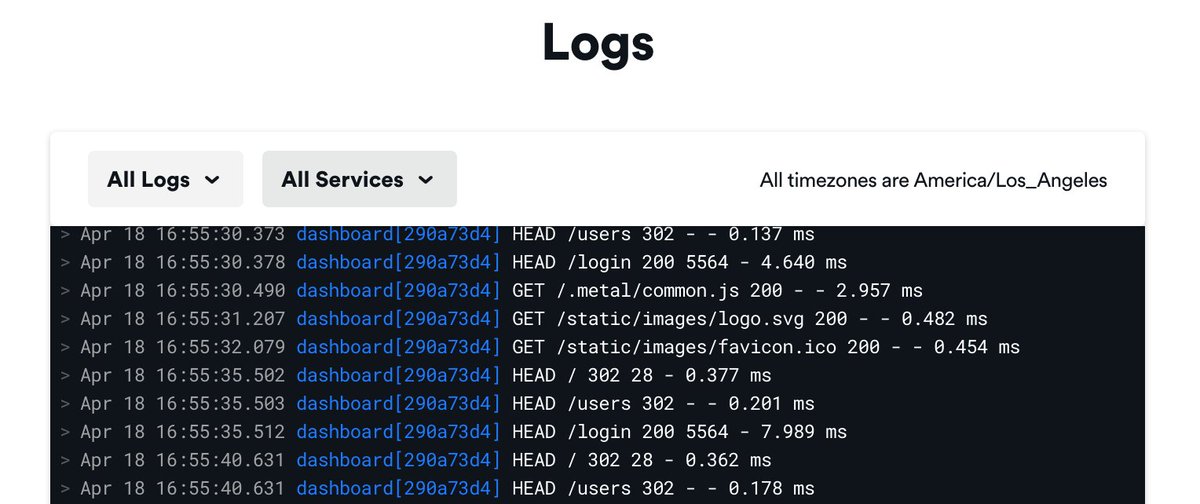1200x504 pixels.
Task: Click the HEAD /login 4.640 ms log line
Action: click(453, 263)
